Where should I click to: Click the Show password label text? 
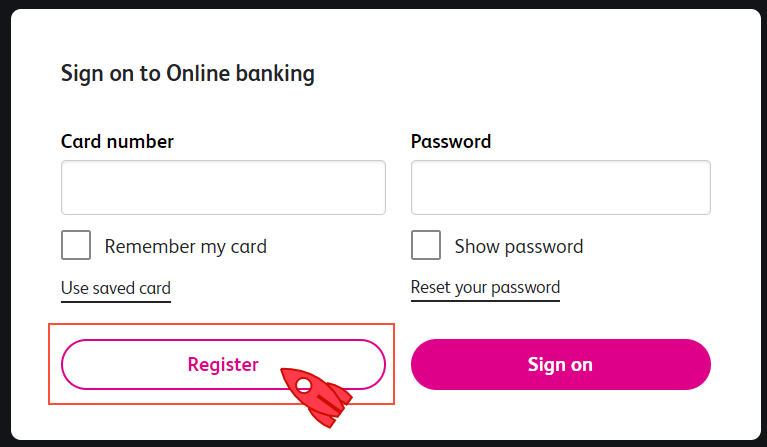518,246
